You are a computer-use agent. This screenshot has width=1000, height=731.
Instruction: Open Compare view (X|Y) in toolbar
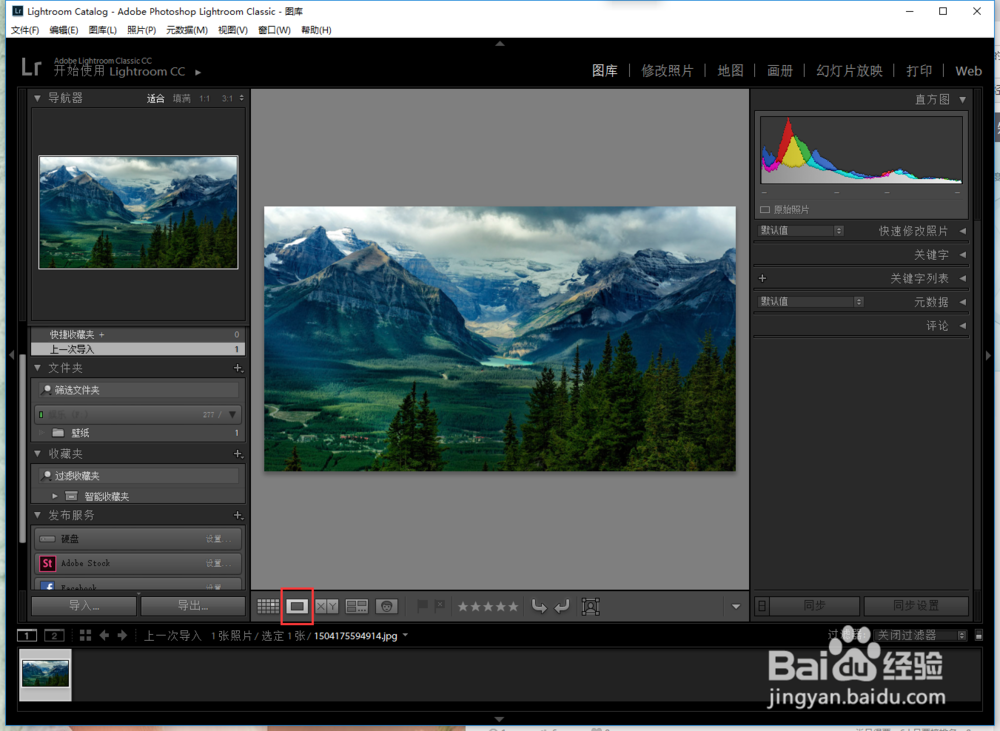[327, 606]
